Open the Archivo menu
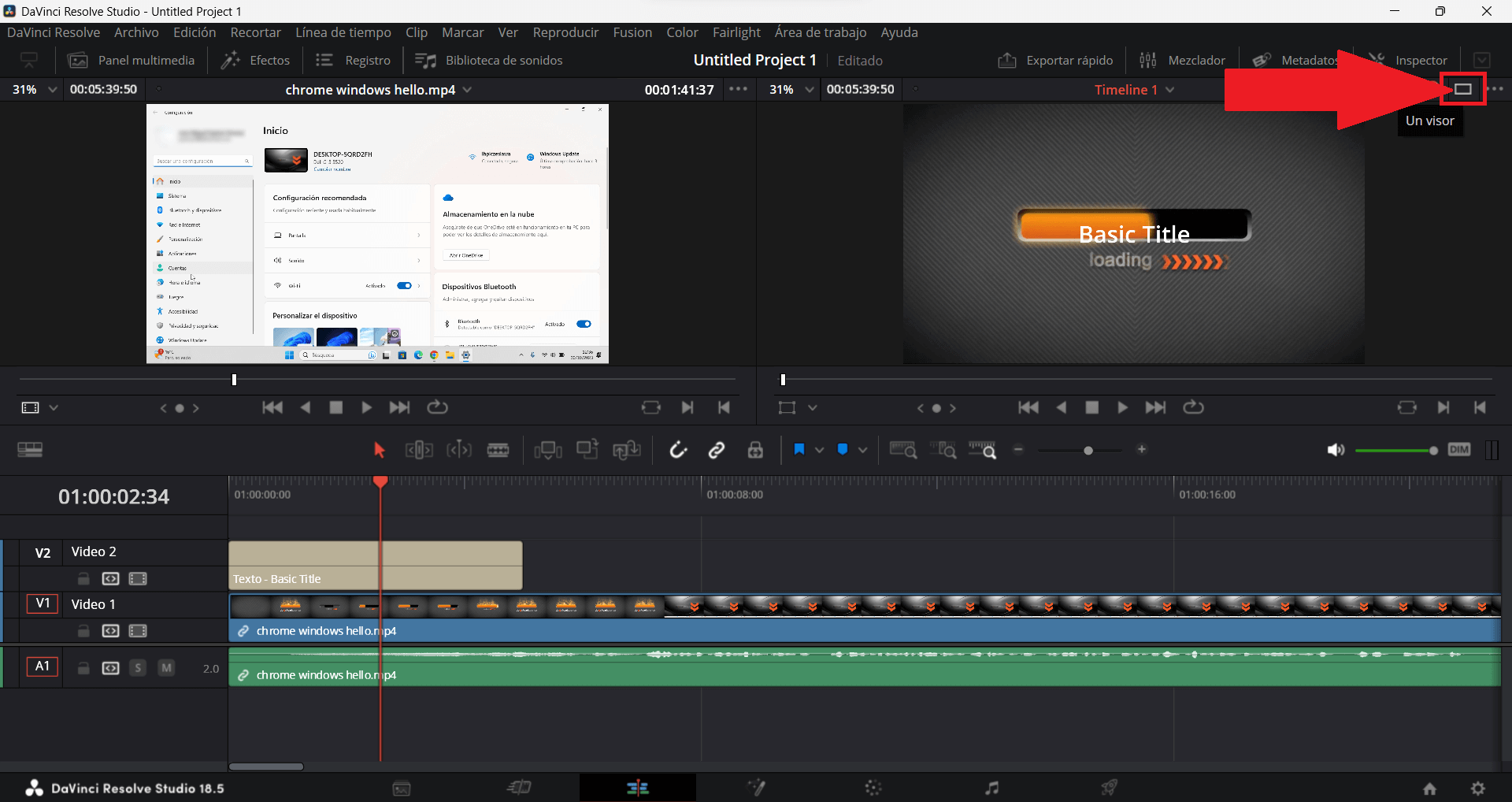Viewport: 1512px width, 802px height. coord(136,32)
